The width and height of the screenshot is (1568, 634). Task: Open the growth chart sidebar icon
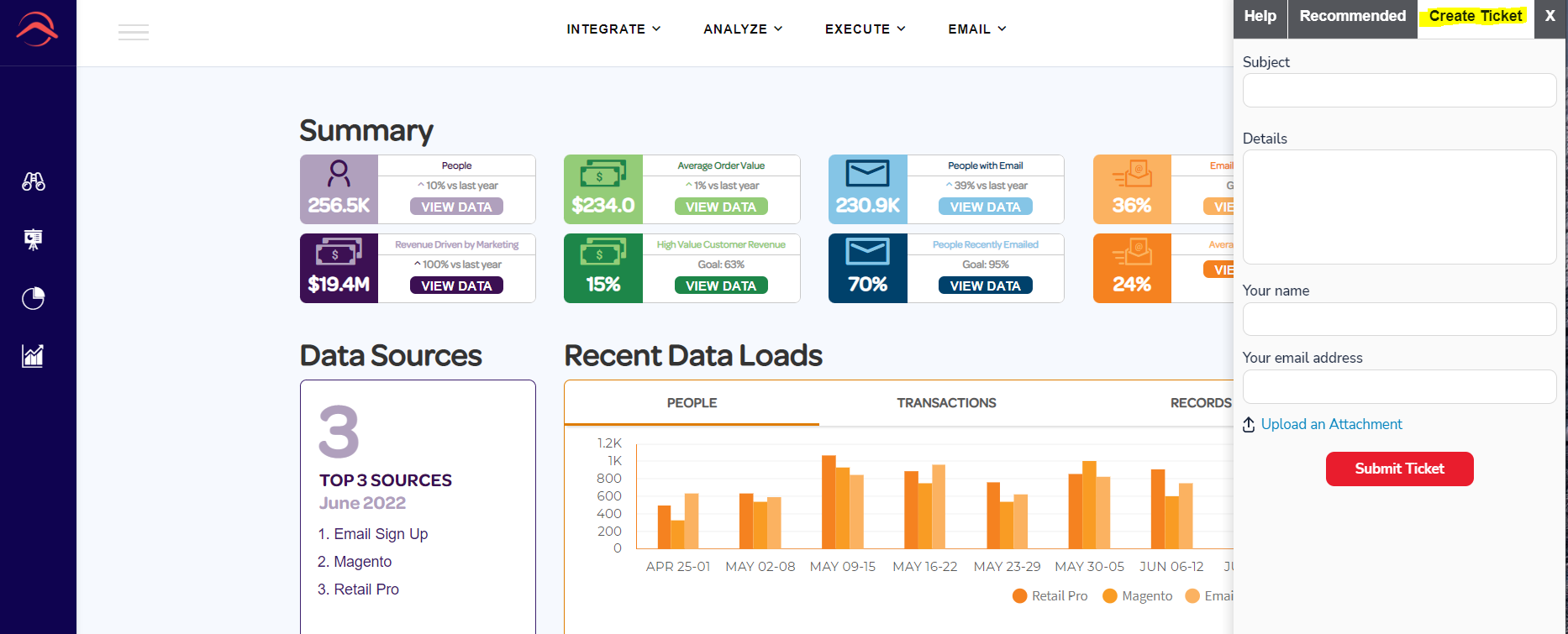[x=33, y=355]
